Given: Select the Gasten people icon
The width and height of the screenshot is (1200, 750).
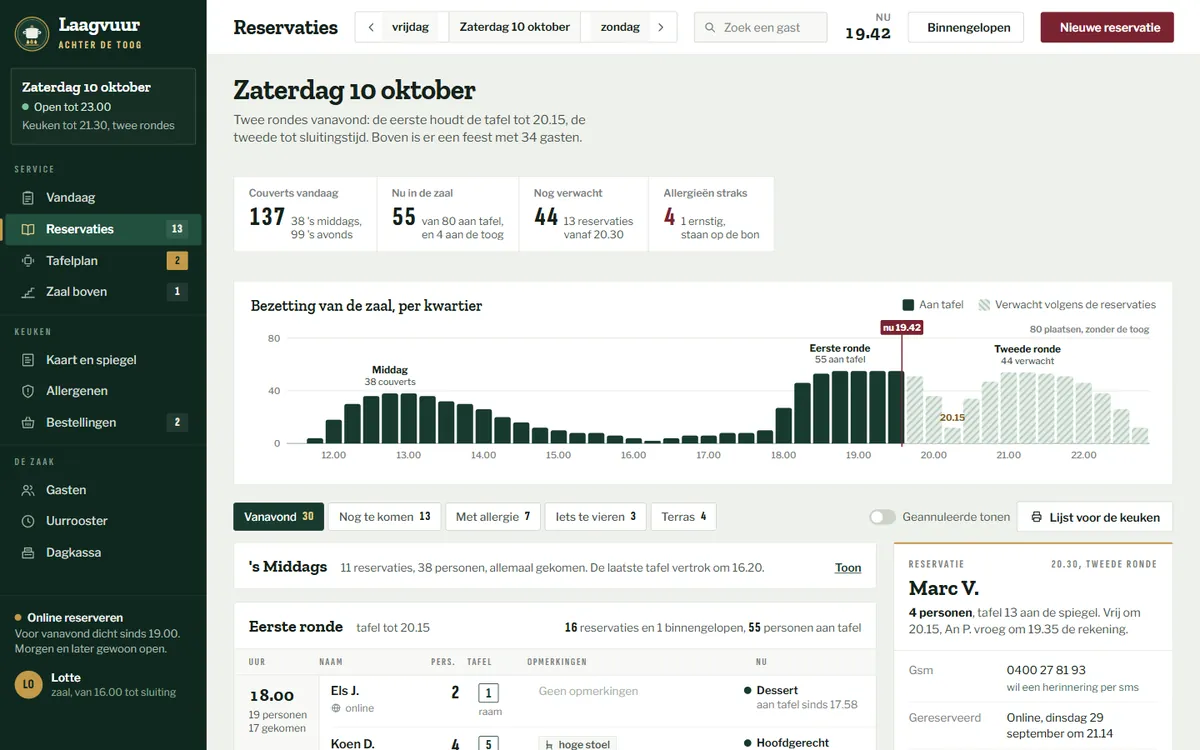Looking at the screenshot, I should (28, 490).
